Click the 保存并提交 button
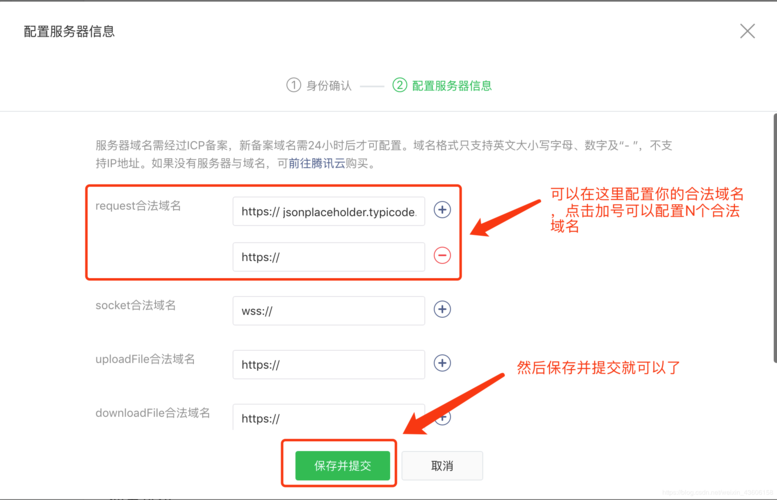Viewport: 777px width, 500px height. coord(342,466)
